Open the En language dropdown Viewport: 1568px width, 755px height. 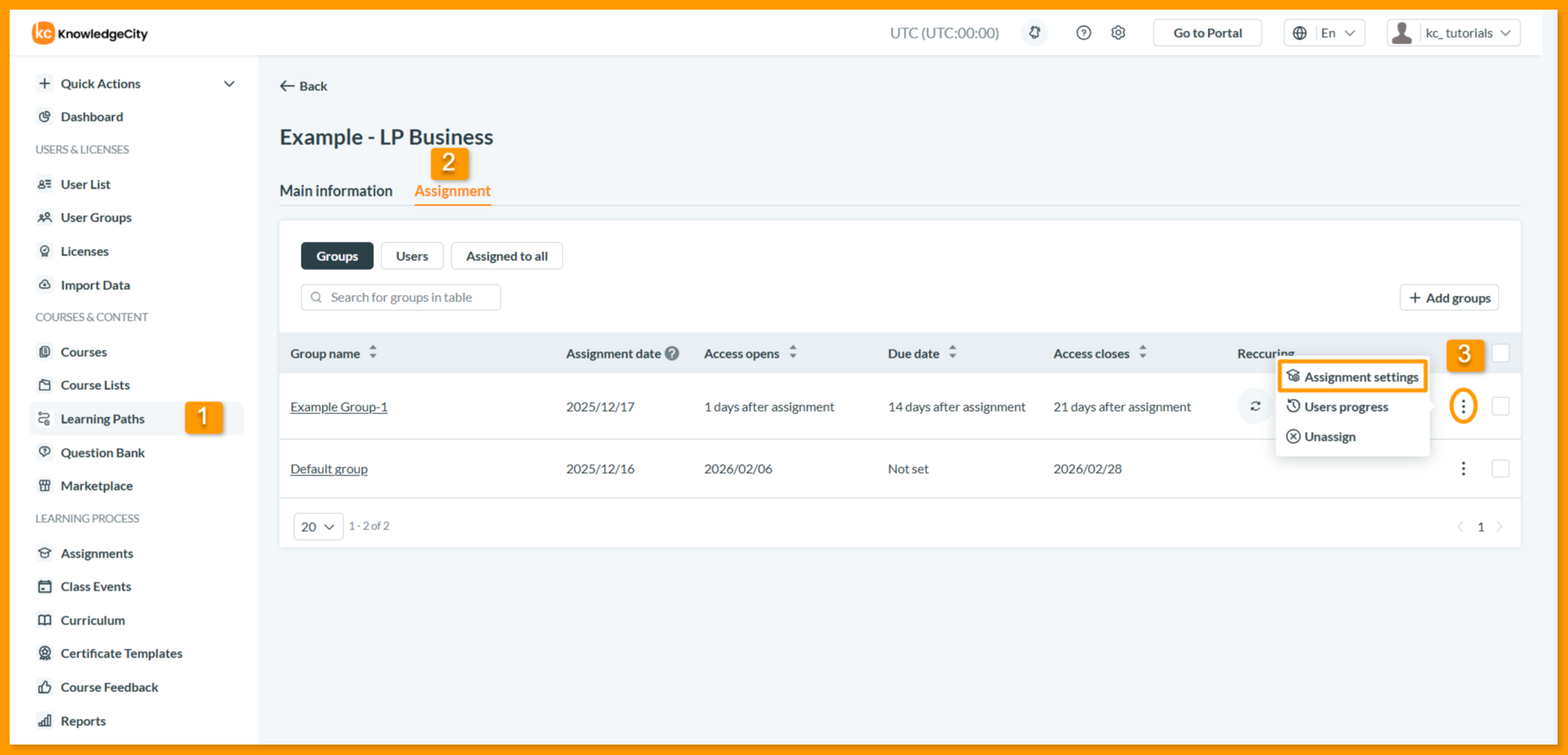coord(1325,33)
